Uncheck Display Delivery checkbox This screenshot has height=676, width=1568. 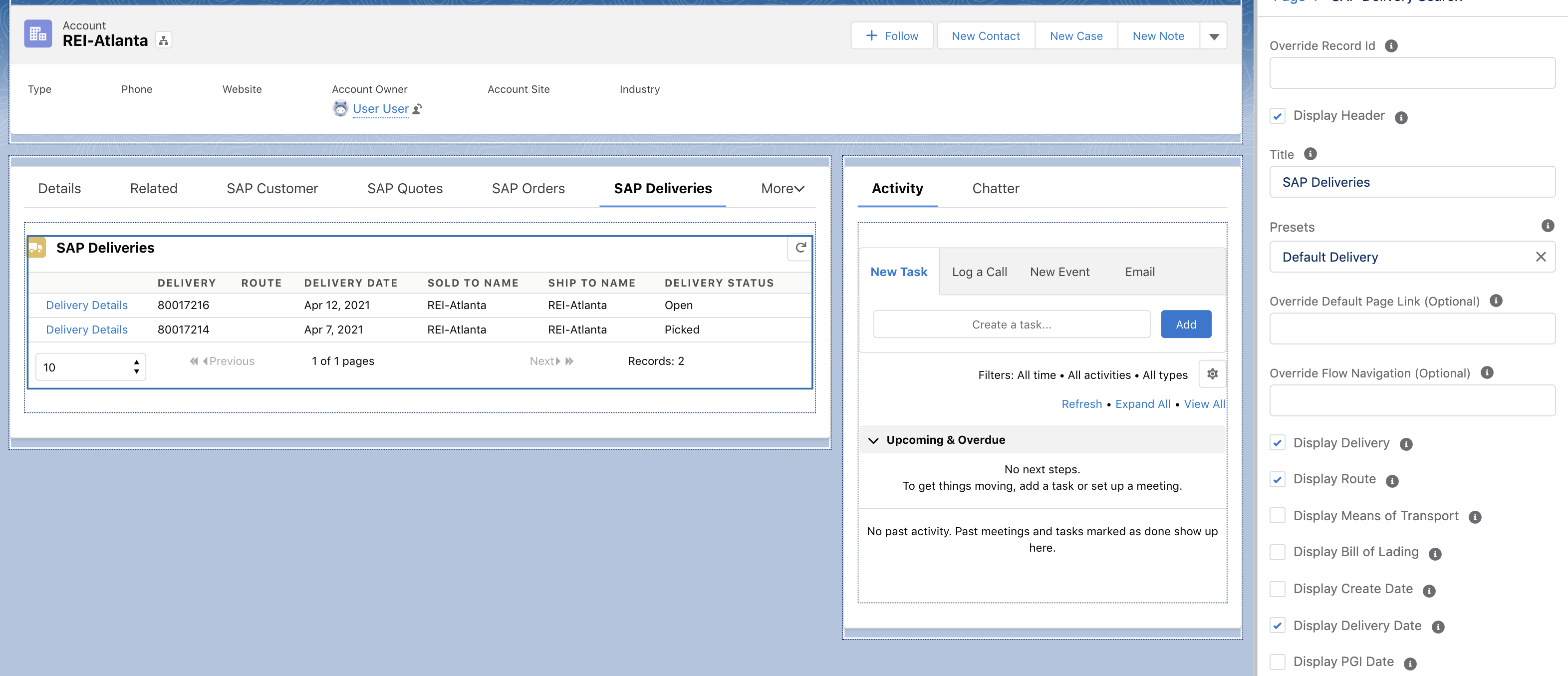click(1278, 443)
